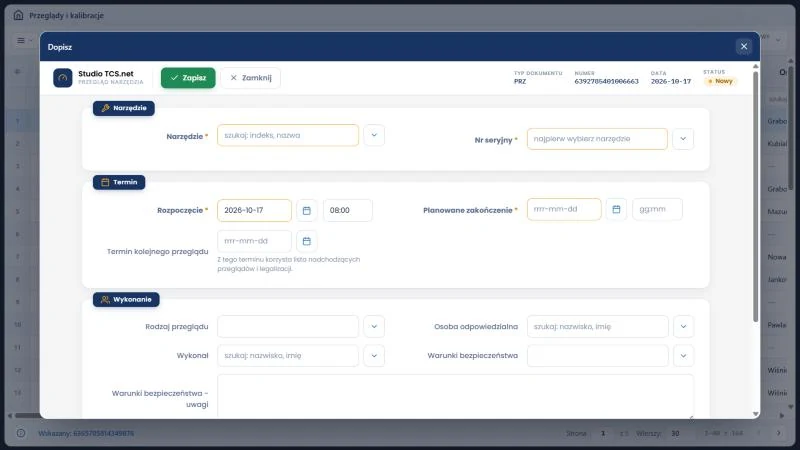This screenshot has width=800, height=450.
Task: Open the Planowane zakończenie calendar picker
Action: pos(616,209)
